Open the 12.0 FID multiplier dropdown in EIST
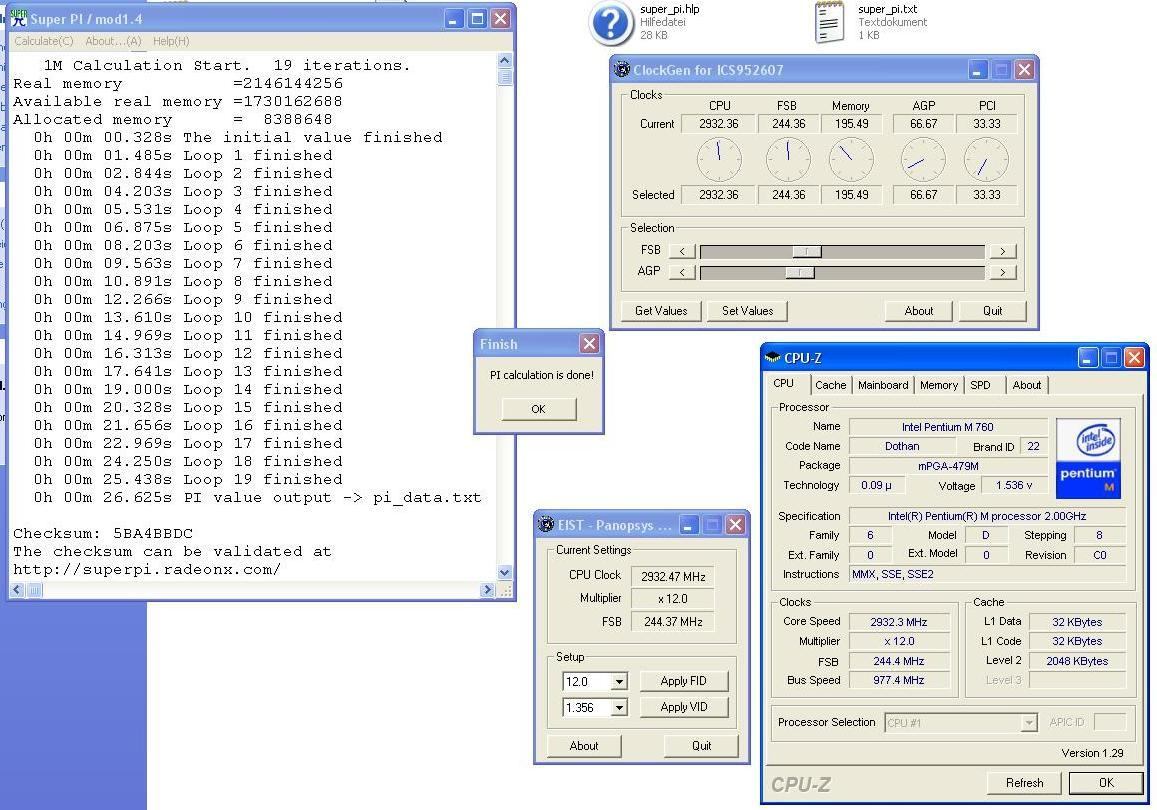This screenshot has height=810, width=1157. pyautogui.click(x=619, y=682)
